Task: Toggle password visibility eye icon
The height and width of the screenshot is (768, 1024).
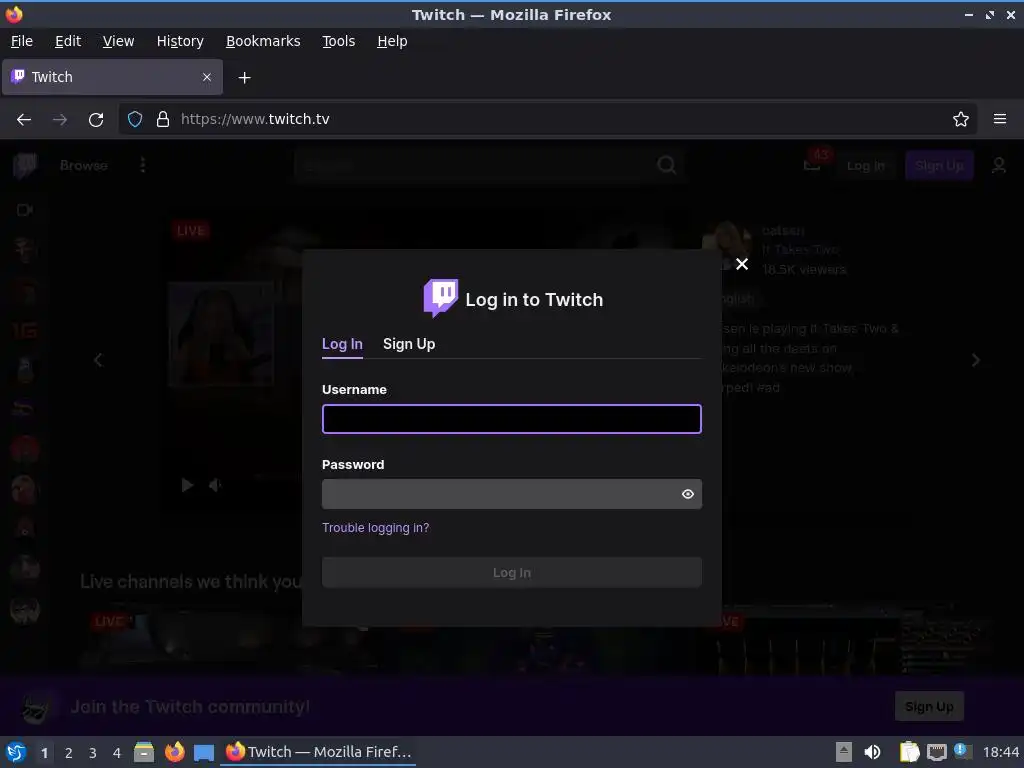Action: pyautogui.click(x=688, y=494)
